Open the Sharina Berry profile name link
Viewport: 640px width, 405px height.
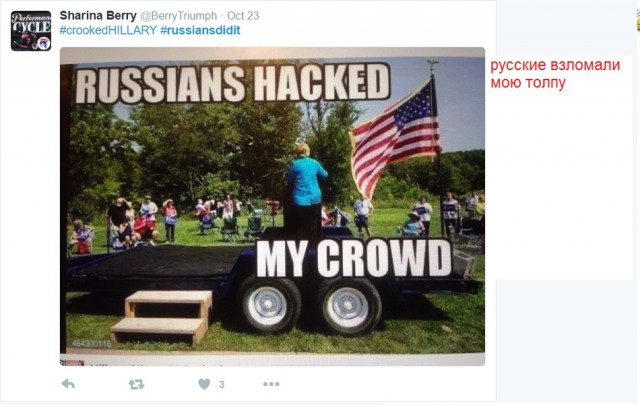point(98,16)
